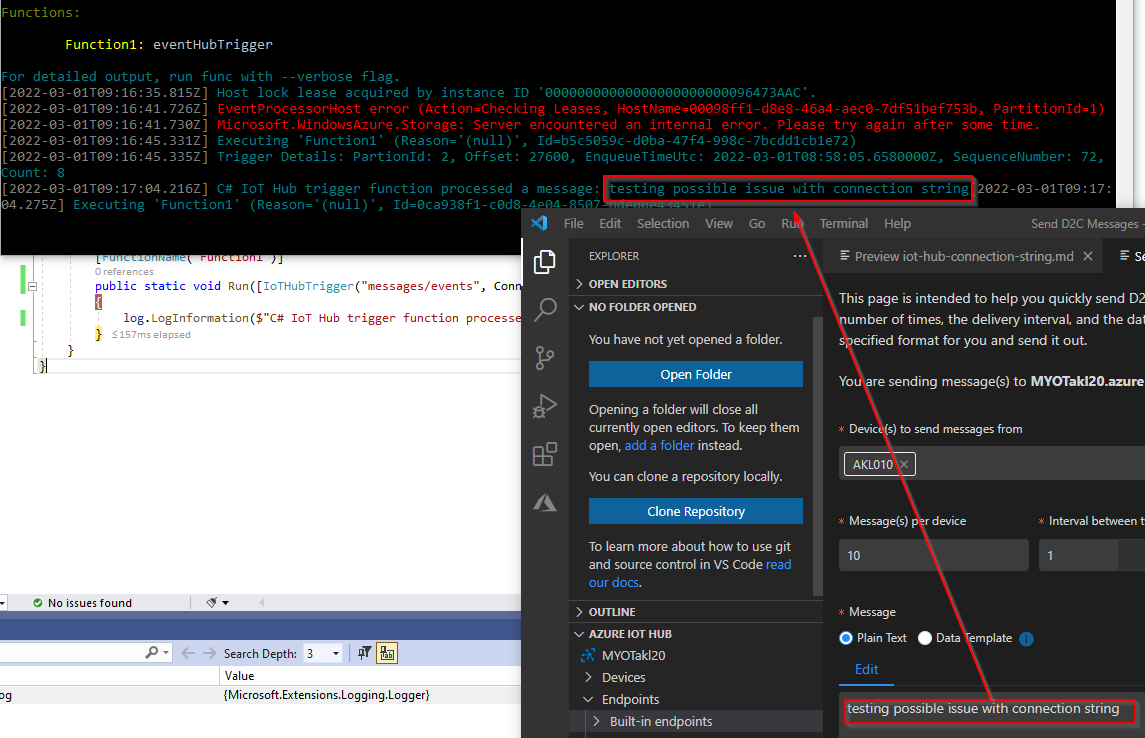This screenshot has width=1145, height=738.
Task: Click the Message(s) per device field
Action: (933, 556)
